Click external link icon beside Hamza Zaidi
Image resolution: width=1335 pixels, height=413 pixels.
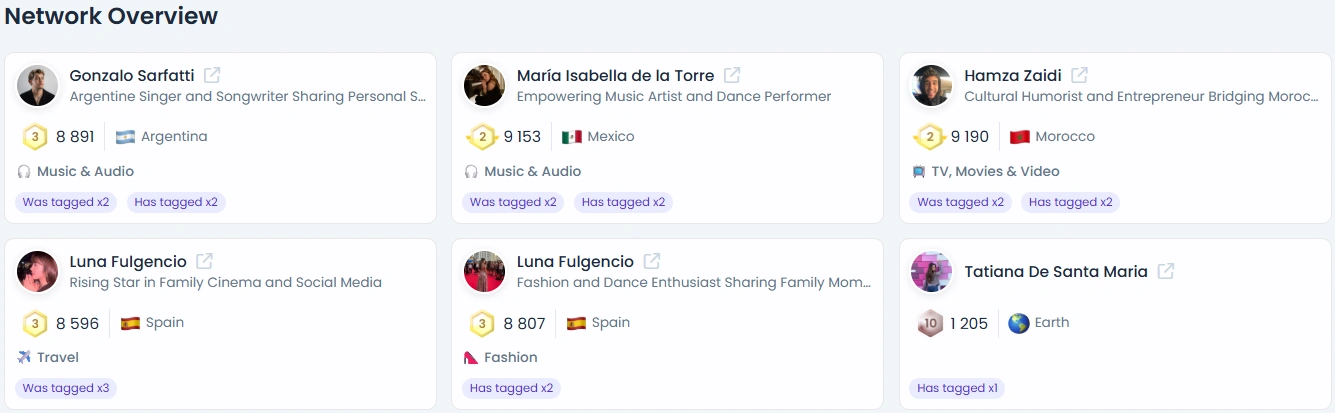tap(1079, 75)
